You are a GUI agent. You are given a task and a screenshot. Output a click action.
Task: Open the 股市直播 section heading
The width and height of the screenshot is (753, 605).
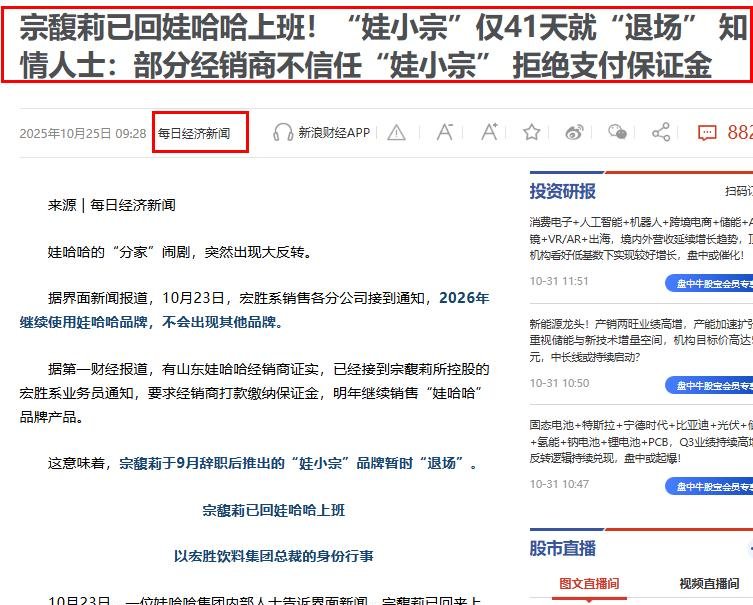(562, 548)
